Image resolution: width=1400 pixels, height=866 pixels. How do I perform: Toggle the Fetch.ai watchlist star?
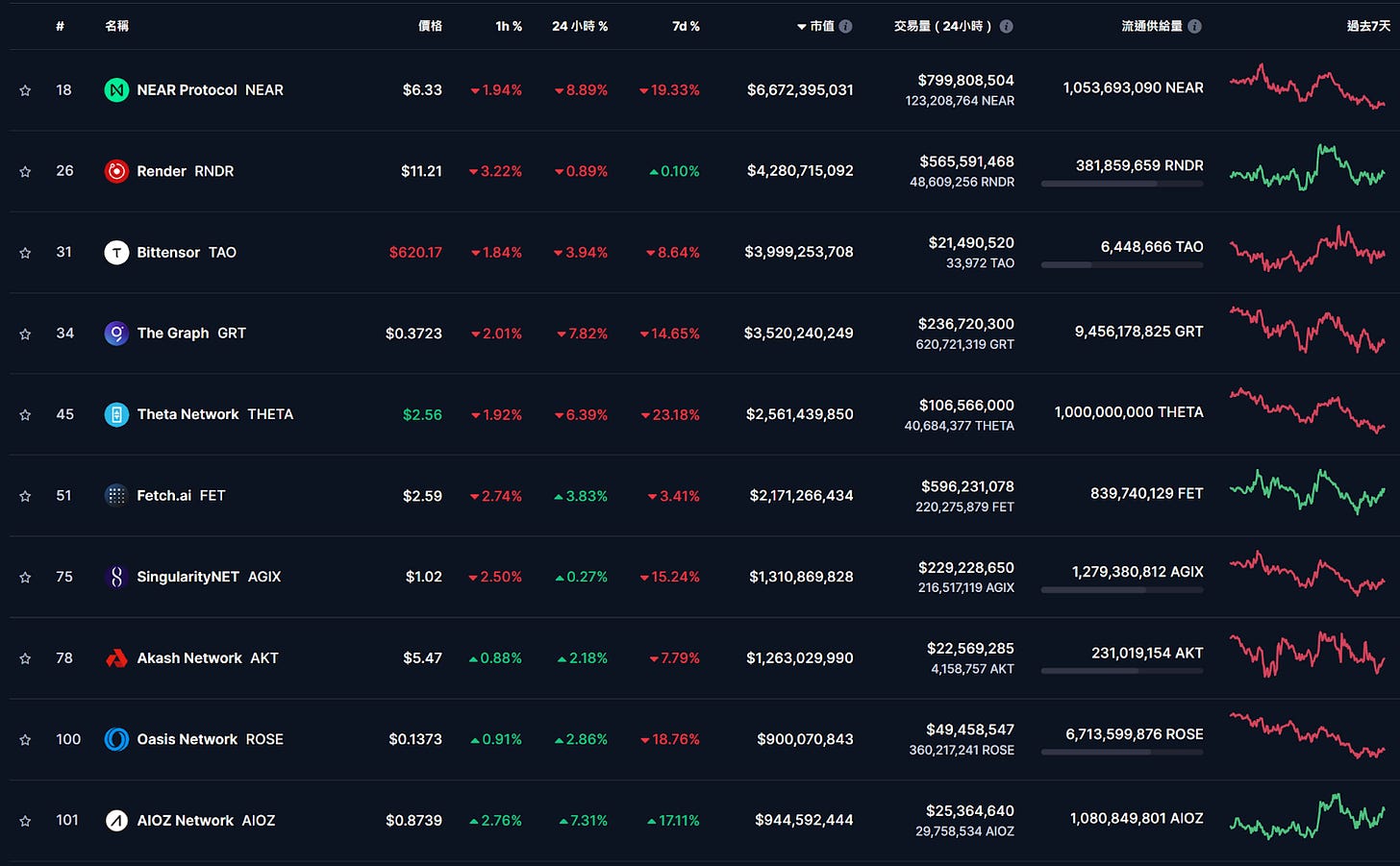(x=25, y=496)
